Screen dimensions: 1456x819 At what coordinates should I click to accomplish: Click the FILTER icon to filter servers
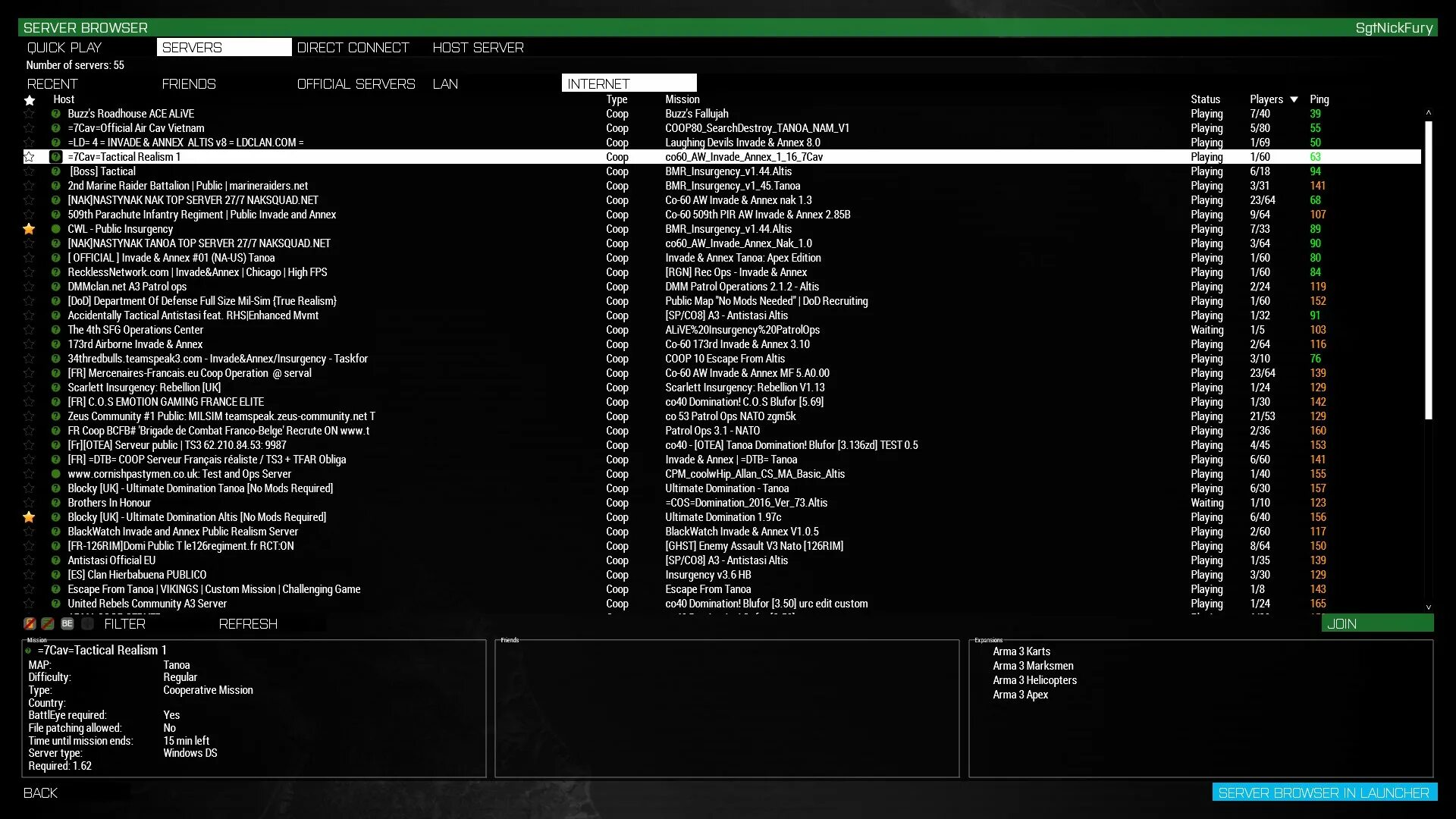click(125, 623)
